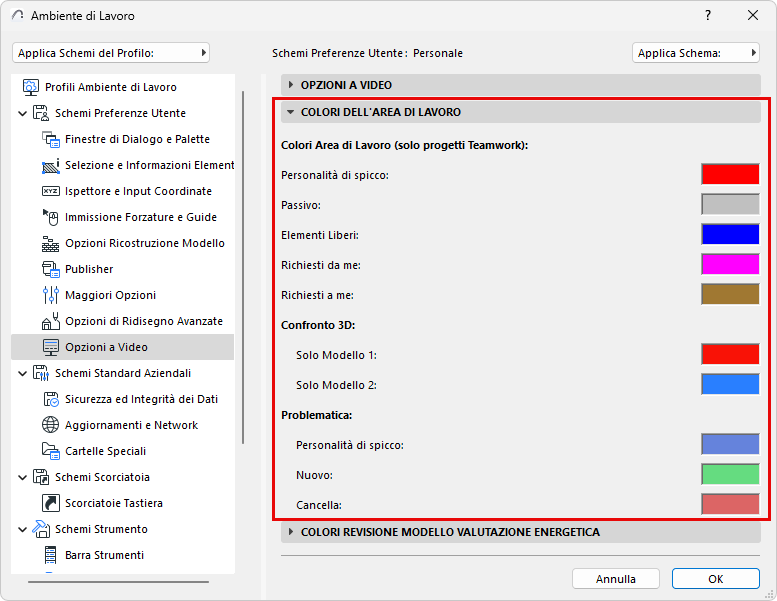The width and height of the screenshot is (777, 601).
Task: Select Aggiornamenti e Network entry
Action: [131, 425]
